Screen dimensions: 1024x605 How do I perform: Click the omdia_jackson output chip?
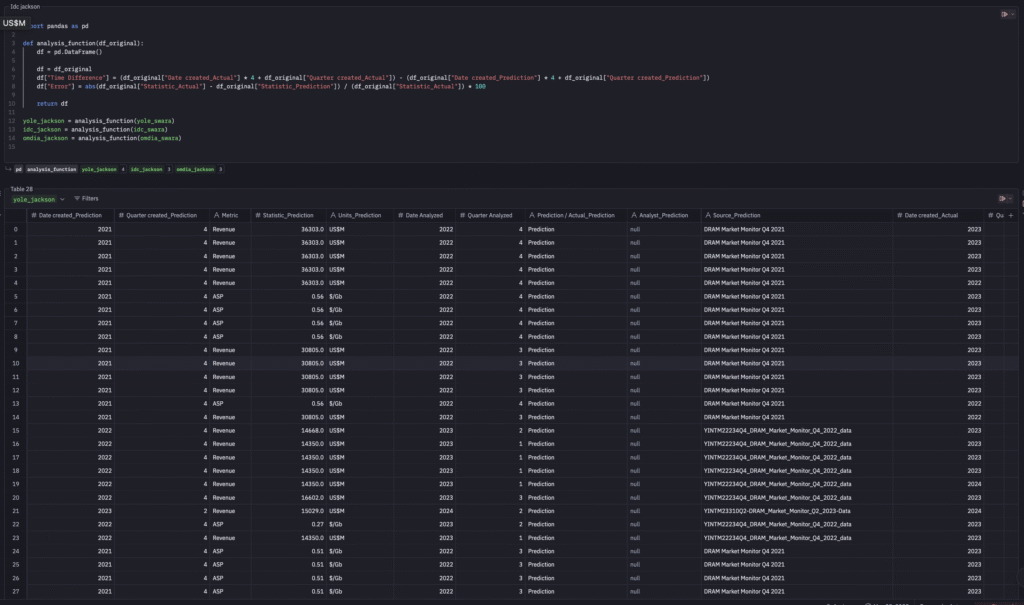[x=196, y=169]
